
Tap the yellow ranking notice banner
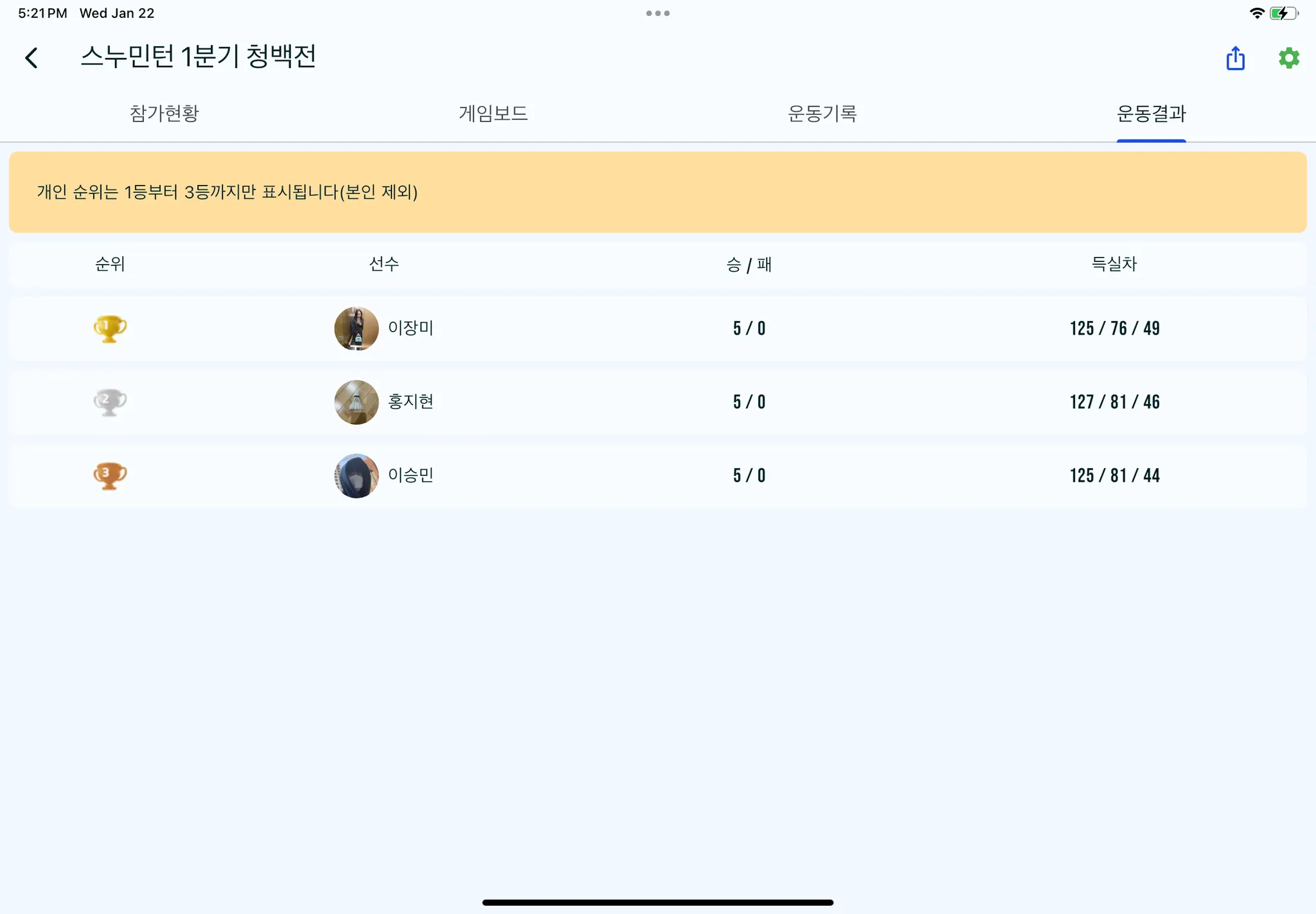coord(657,192)
